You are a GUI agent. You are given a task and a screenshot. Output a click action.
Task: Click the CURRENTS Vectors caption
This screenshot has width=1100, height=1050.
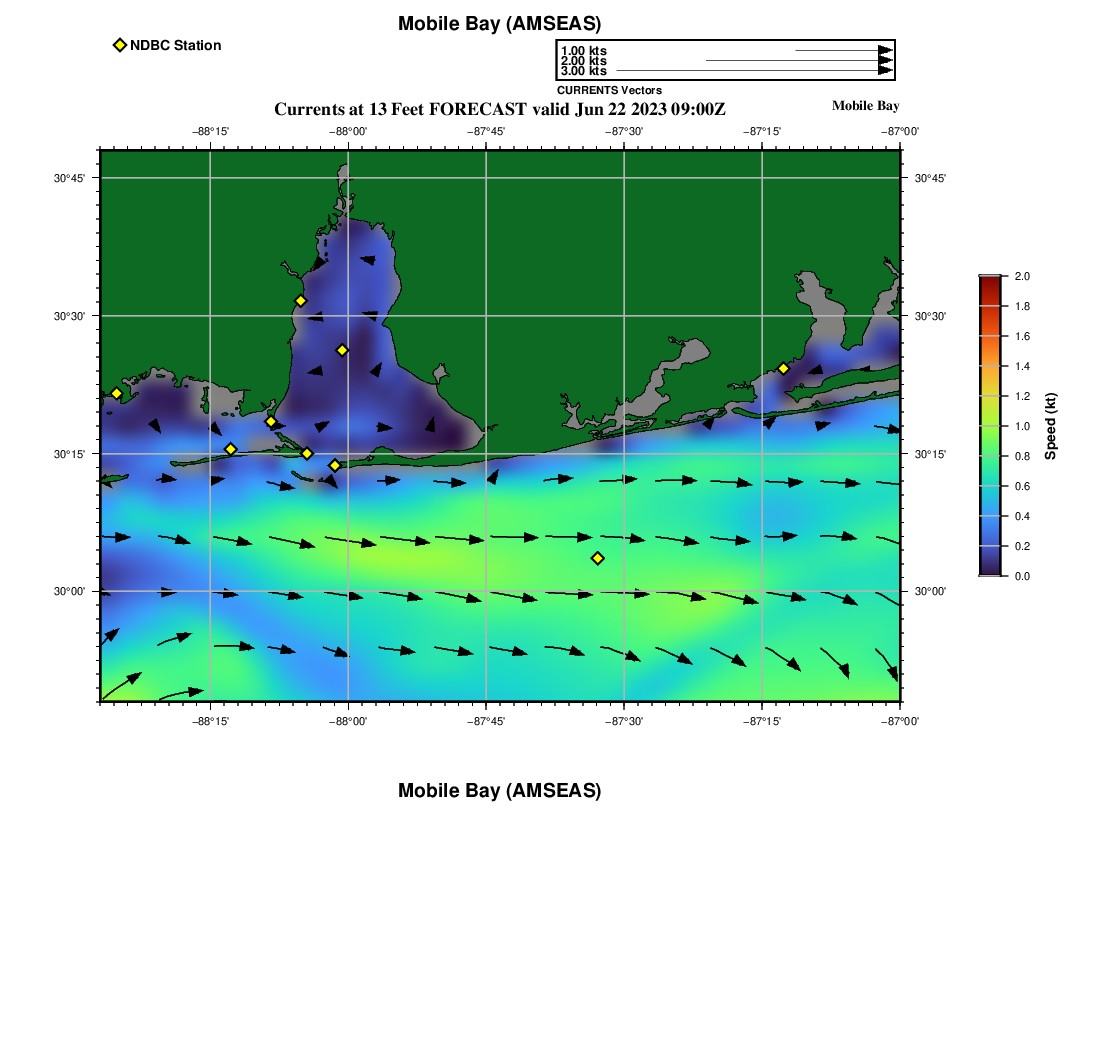coord(609,90)
